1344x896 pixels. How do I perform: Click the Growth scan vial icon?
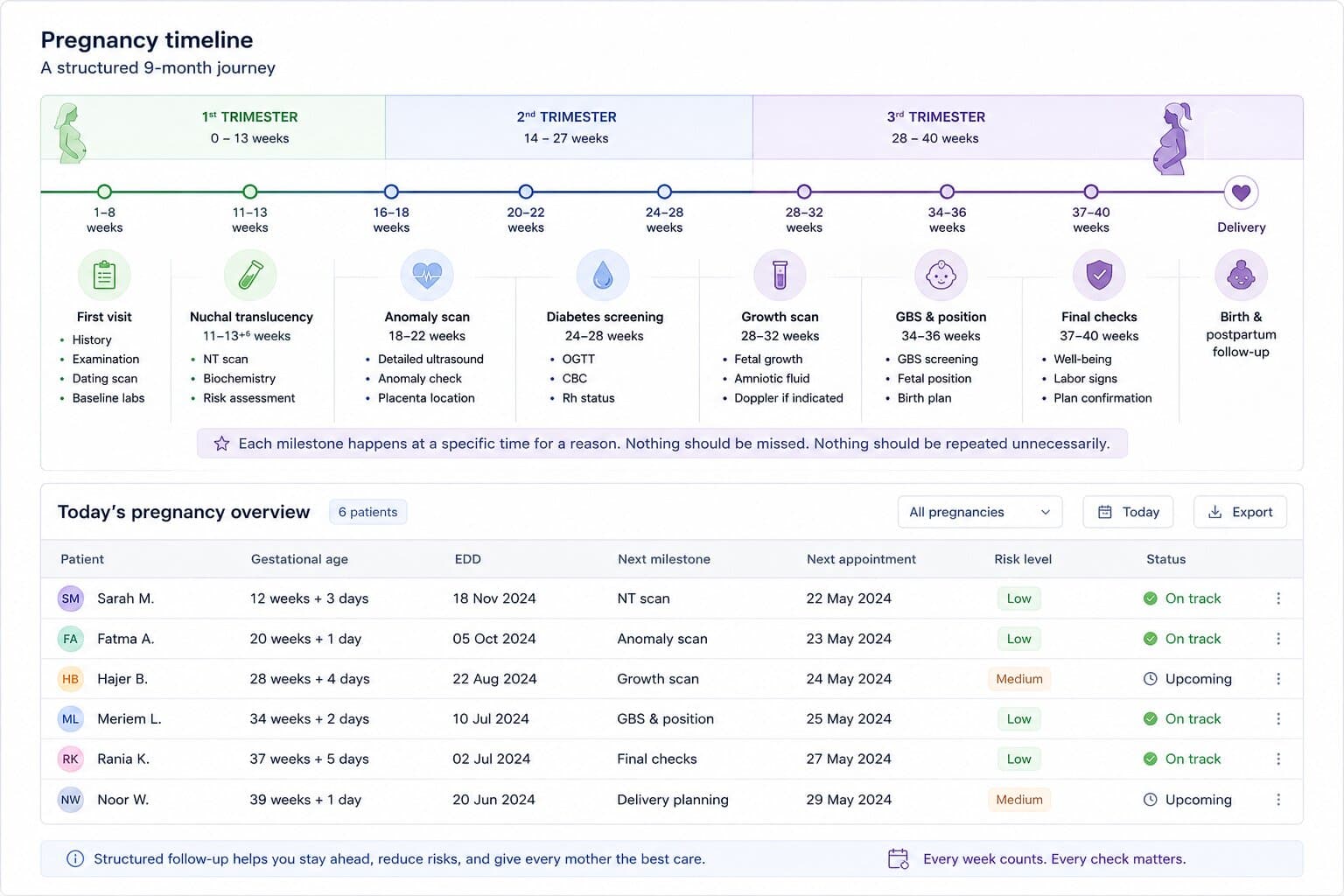pyautogui.click(x=780, y=275)
